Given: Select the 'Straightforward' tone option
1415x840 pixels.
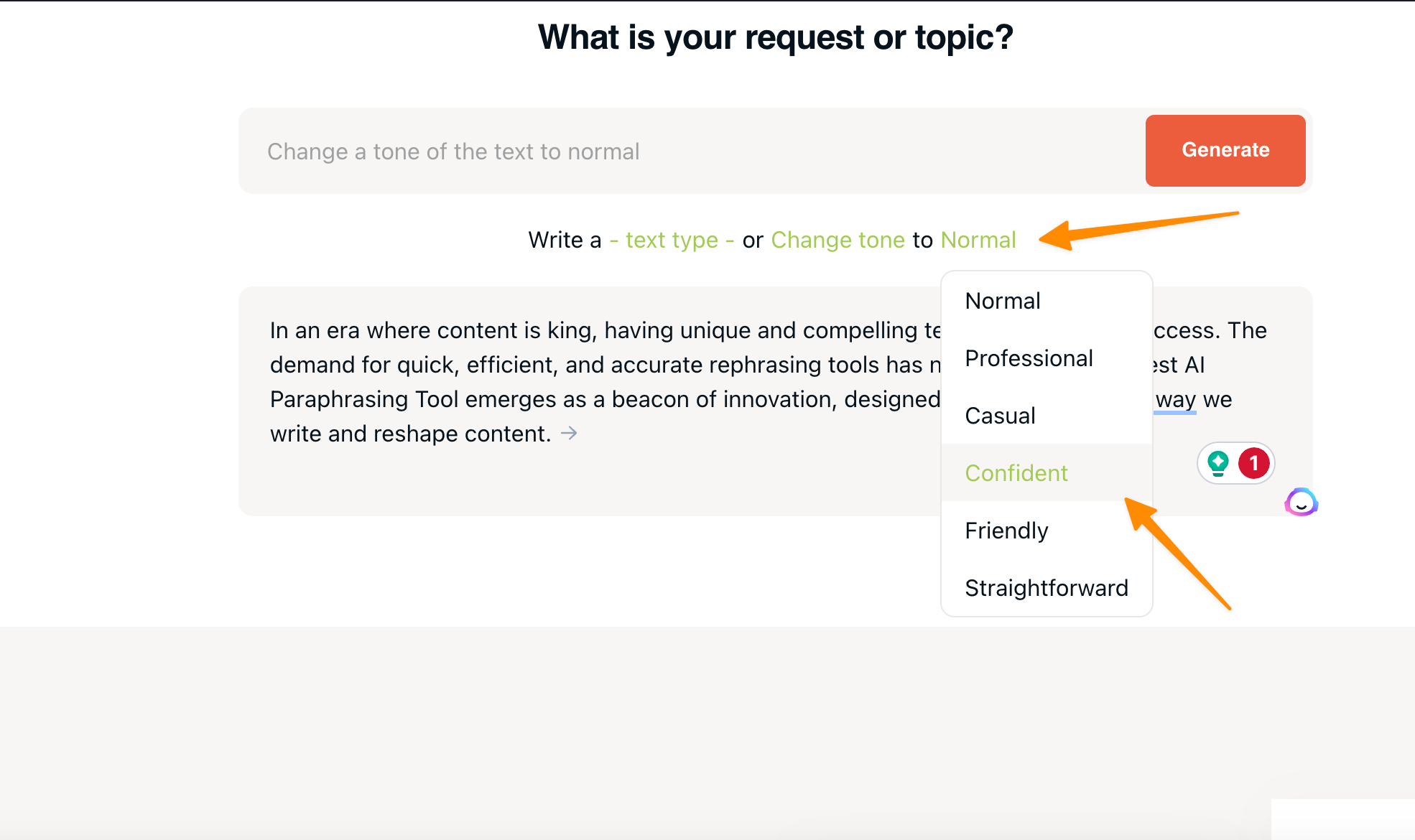Looking at the screenshot, I should coord(1047,588).
